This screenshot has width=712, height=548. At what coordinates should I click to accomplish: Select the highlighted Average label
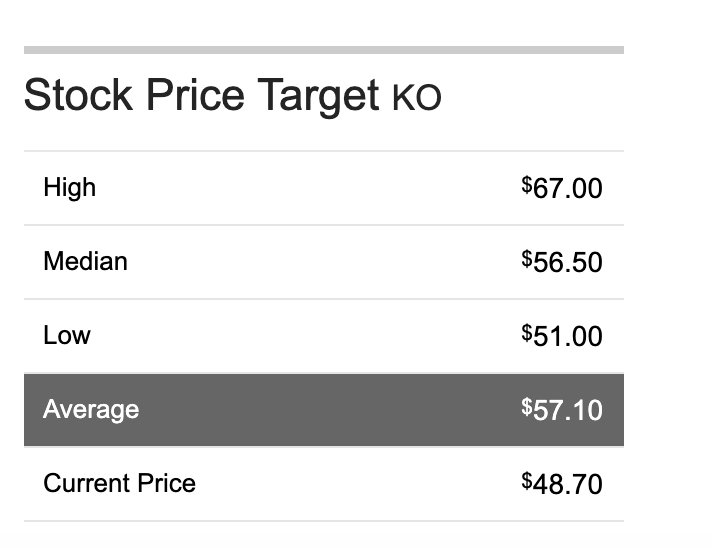tap(91, 410)
